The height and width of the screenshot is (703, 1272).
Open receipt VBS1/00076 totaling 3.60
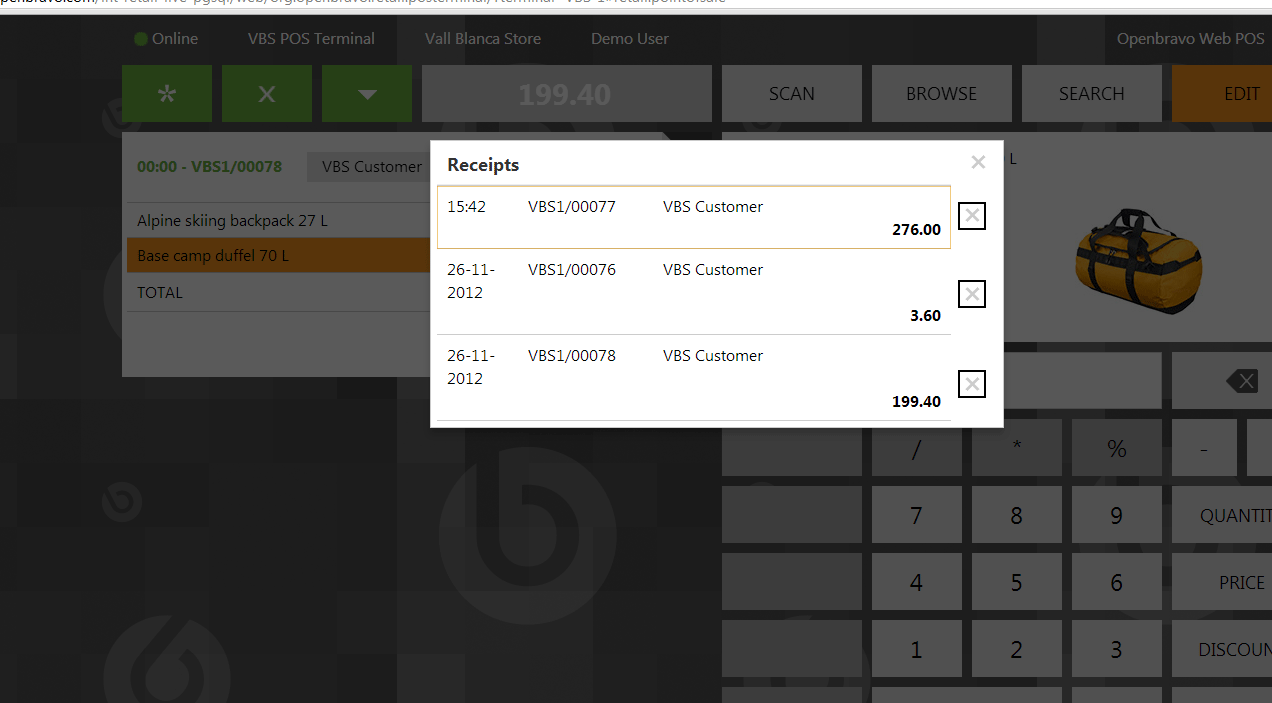coord(693,292)
